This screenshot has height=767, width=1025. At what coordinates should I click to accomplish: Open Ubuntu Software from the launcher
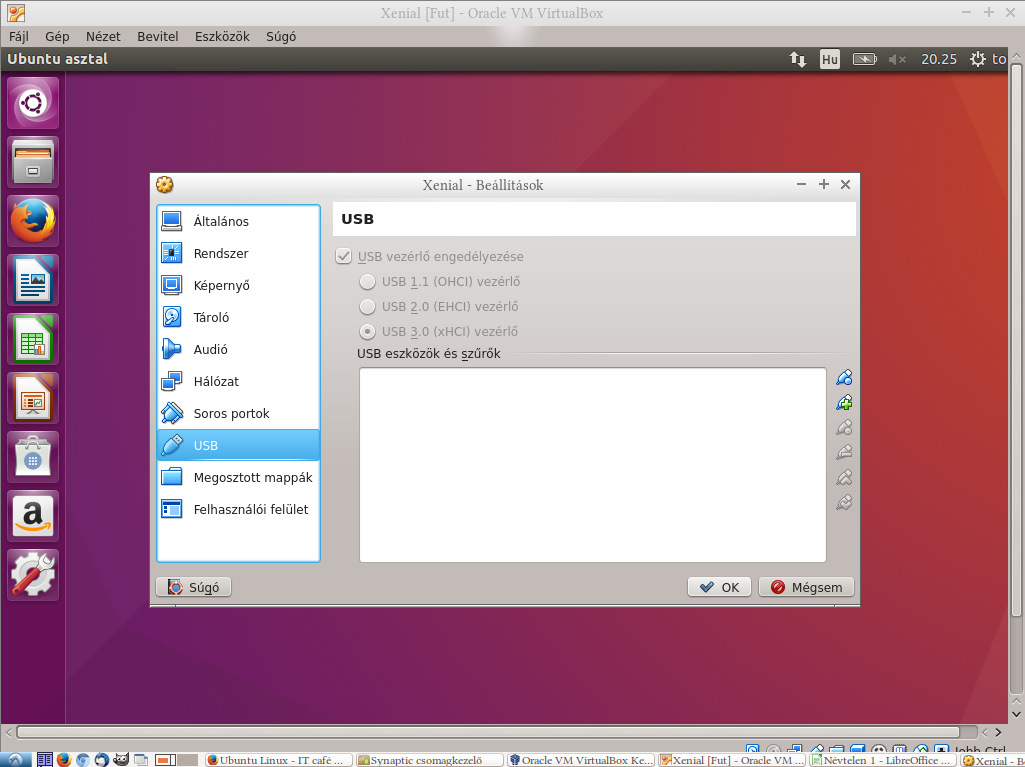[x=33, y=456]
